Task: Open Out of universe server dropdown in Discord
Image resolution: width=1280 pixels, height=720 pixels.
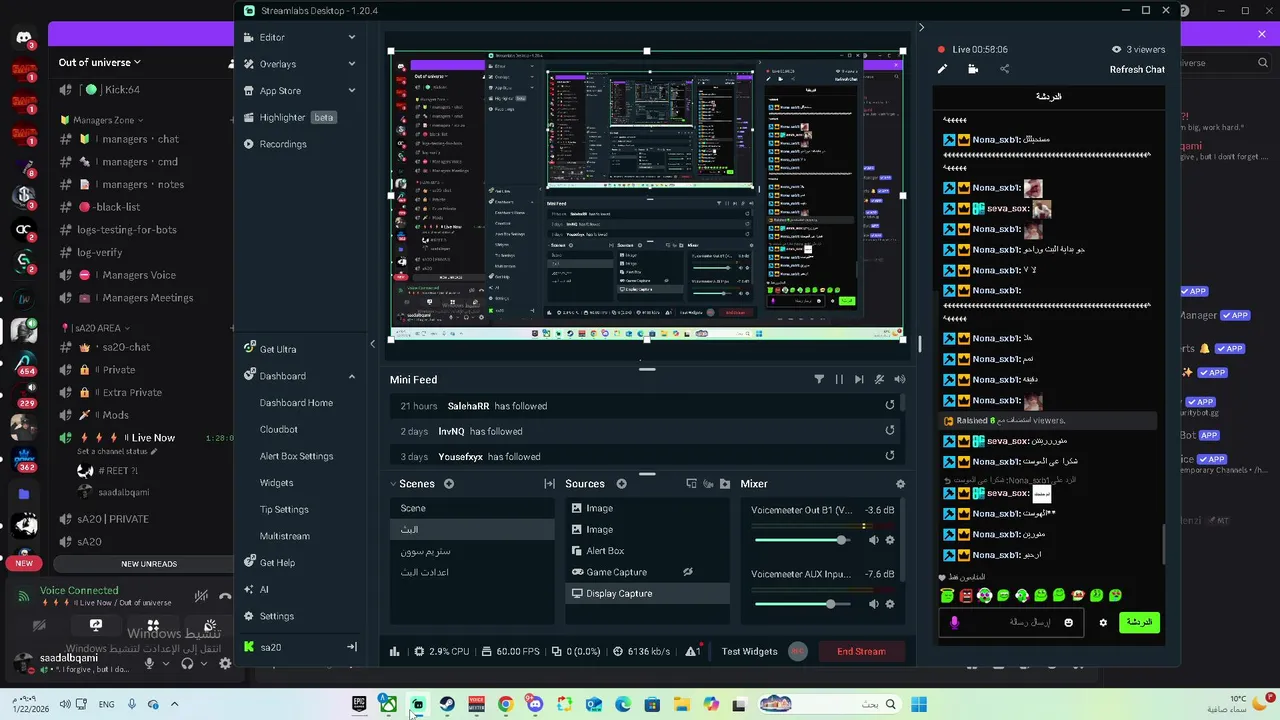Action: 100,62
